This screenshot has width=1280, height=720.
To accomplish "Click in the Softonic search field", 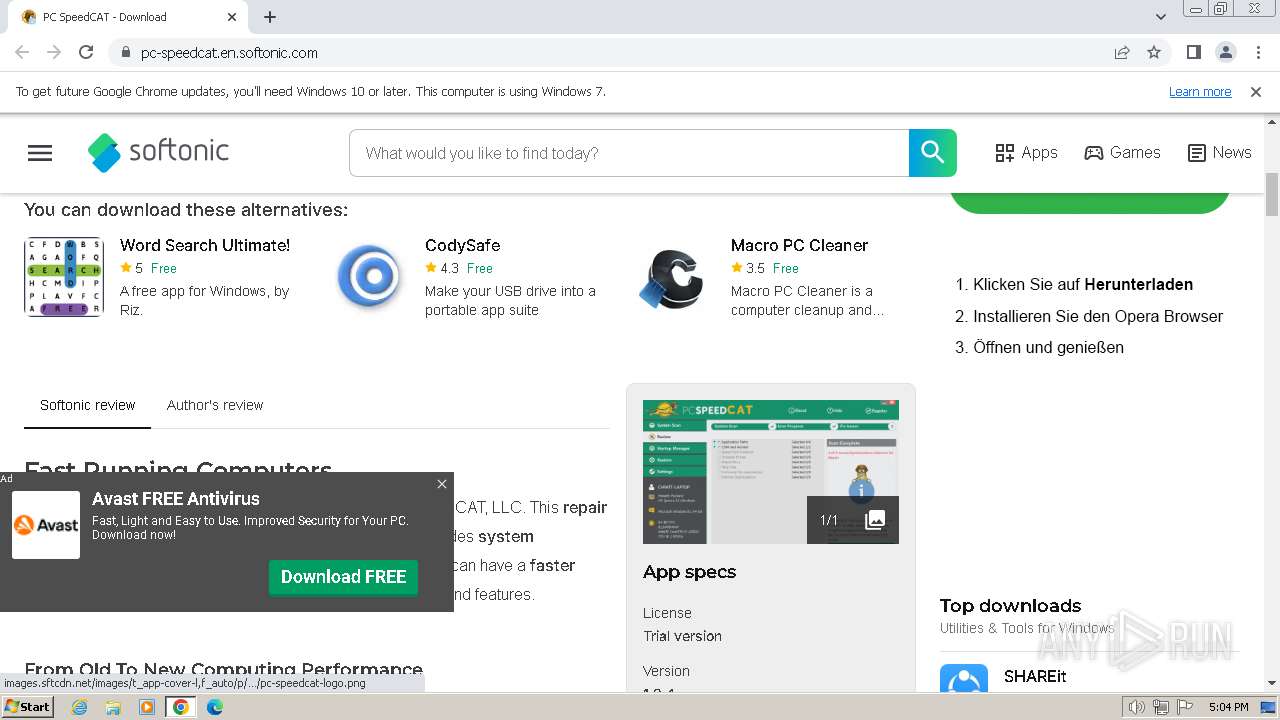I will [x=629, y=153].
